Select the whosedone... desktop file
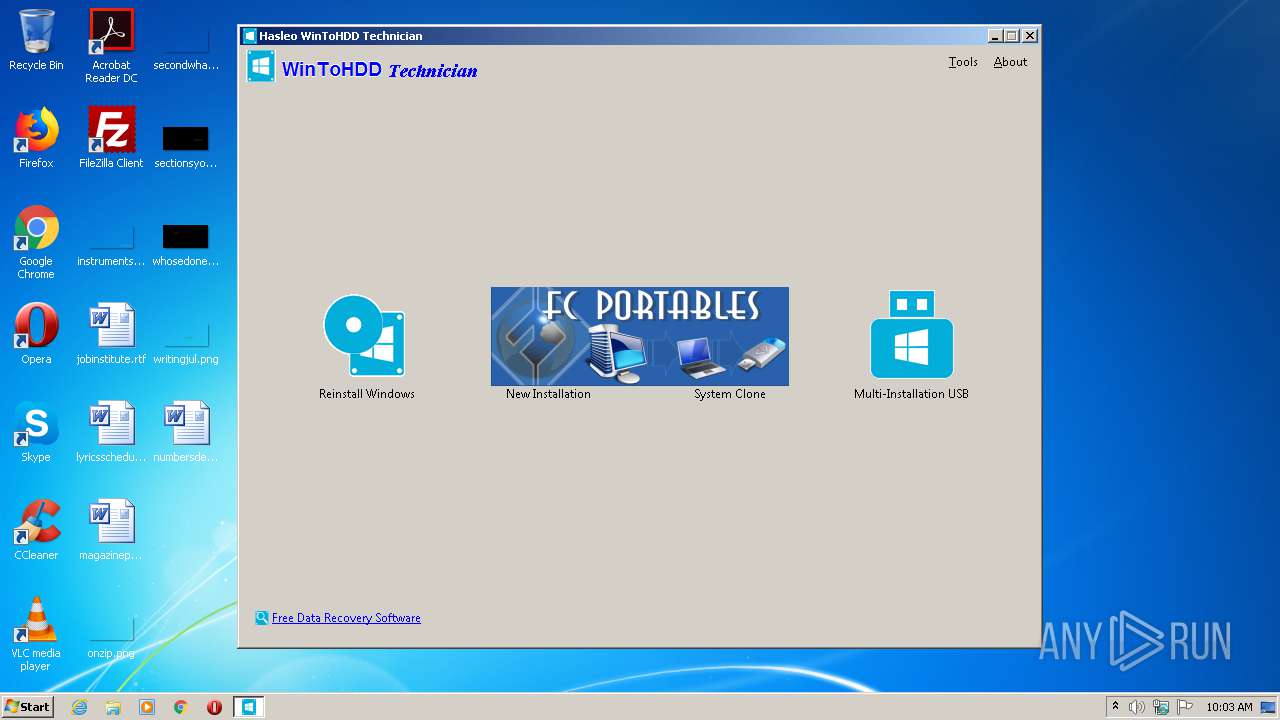Screen dimensions: 1280x720 pos(186,245)
